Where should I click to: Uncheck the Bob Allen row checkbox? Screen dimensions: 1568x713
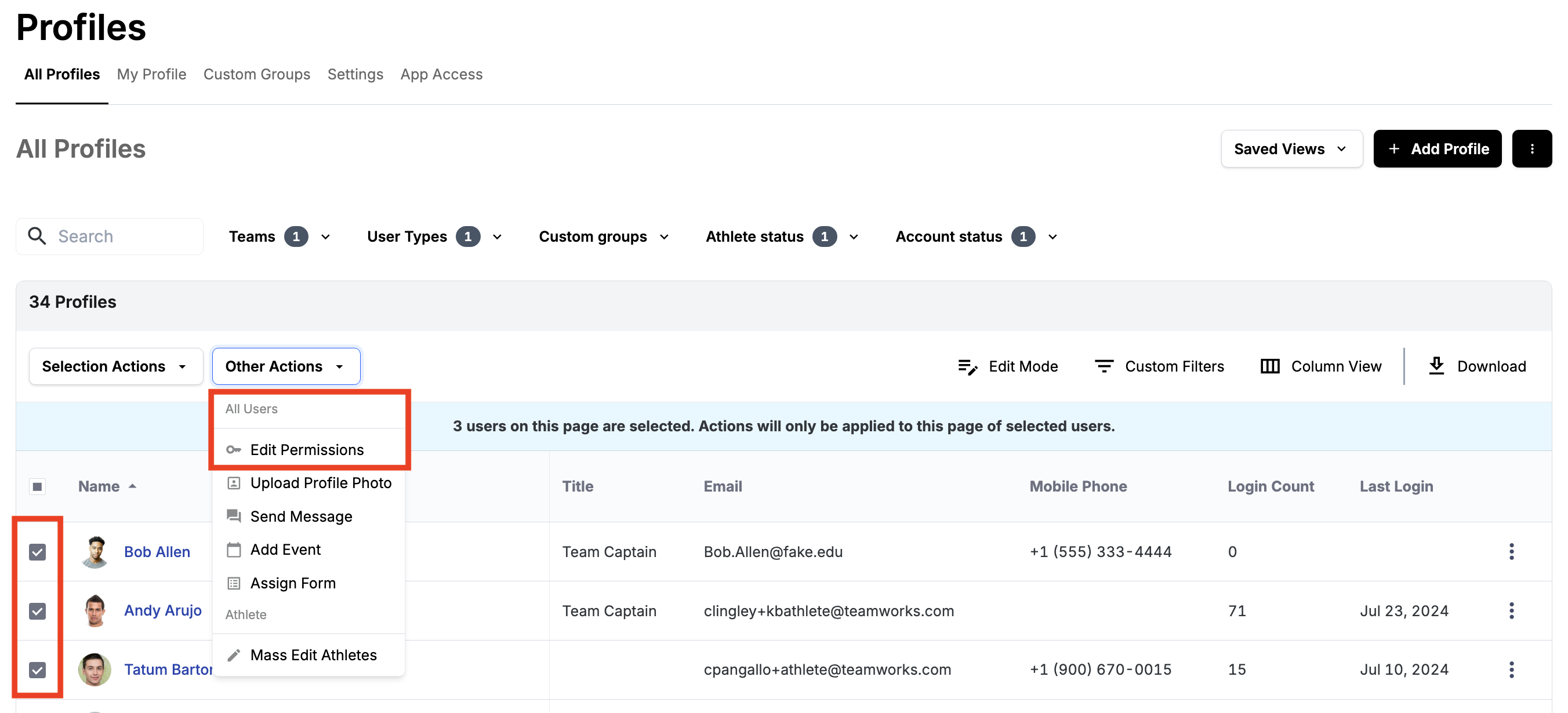pyautogui.click(x=37, y=552)
